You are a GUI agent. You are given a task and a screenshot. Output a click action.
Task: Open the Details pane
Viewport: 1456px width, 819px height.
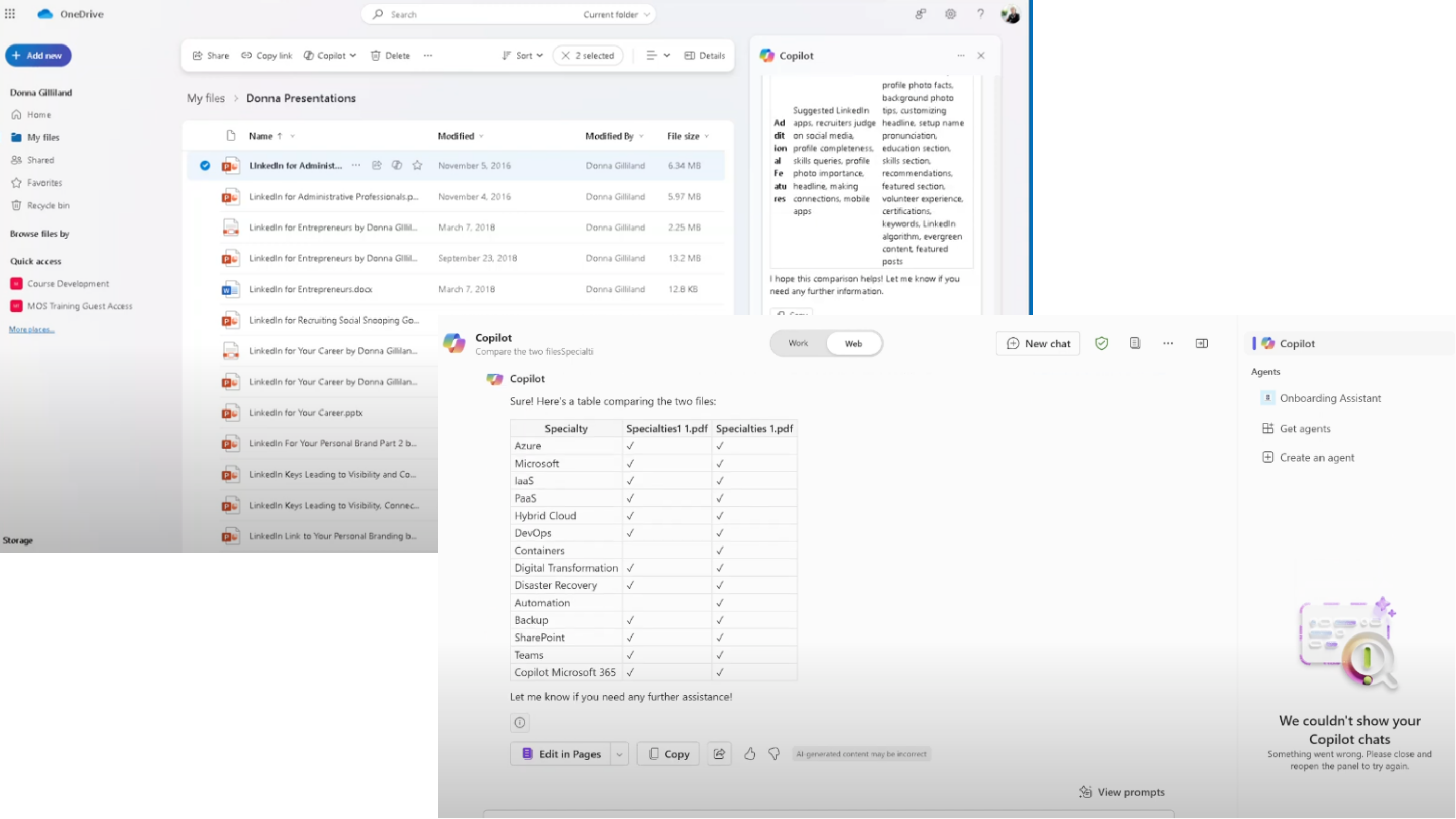704,56
